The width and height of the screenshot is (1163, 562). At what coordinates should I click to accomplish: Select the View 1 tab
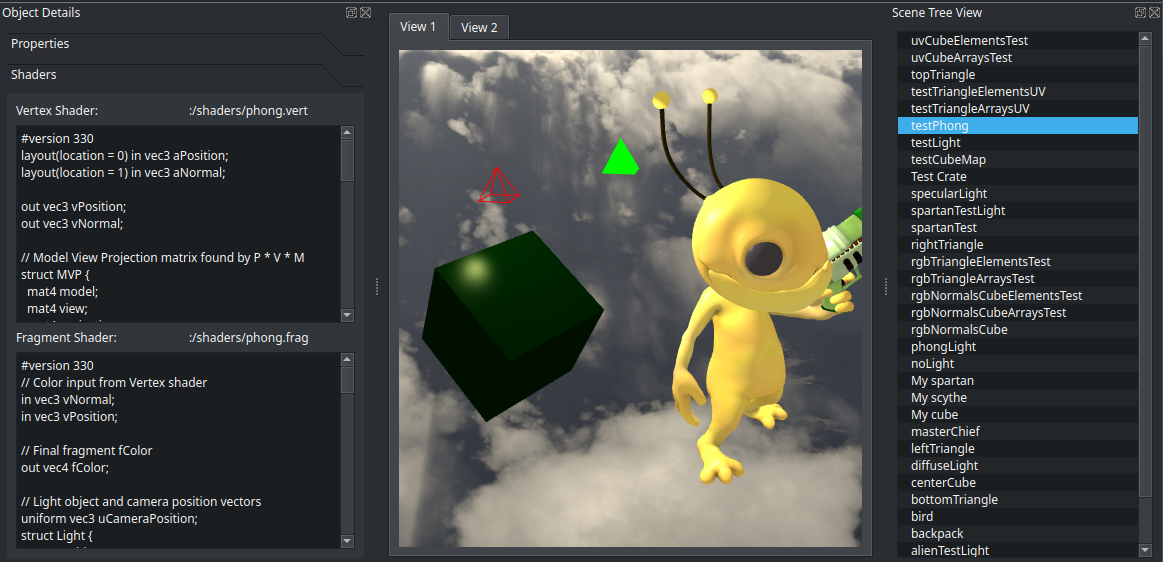[418, 27]
